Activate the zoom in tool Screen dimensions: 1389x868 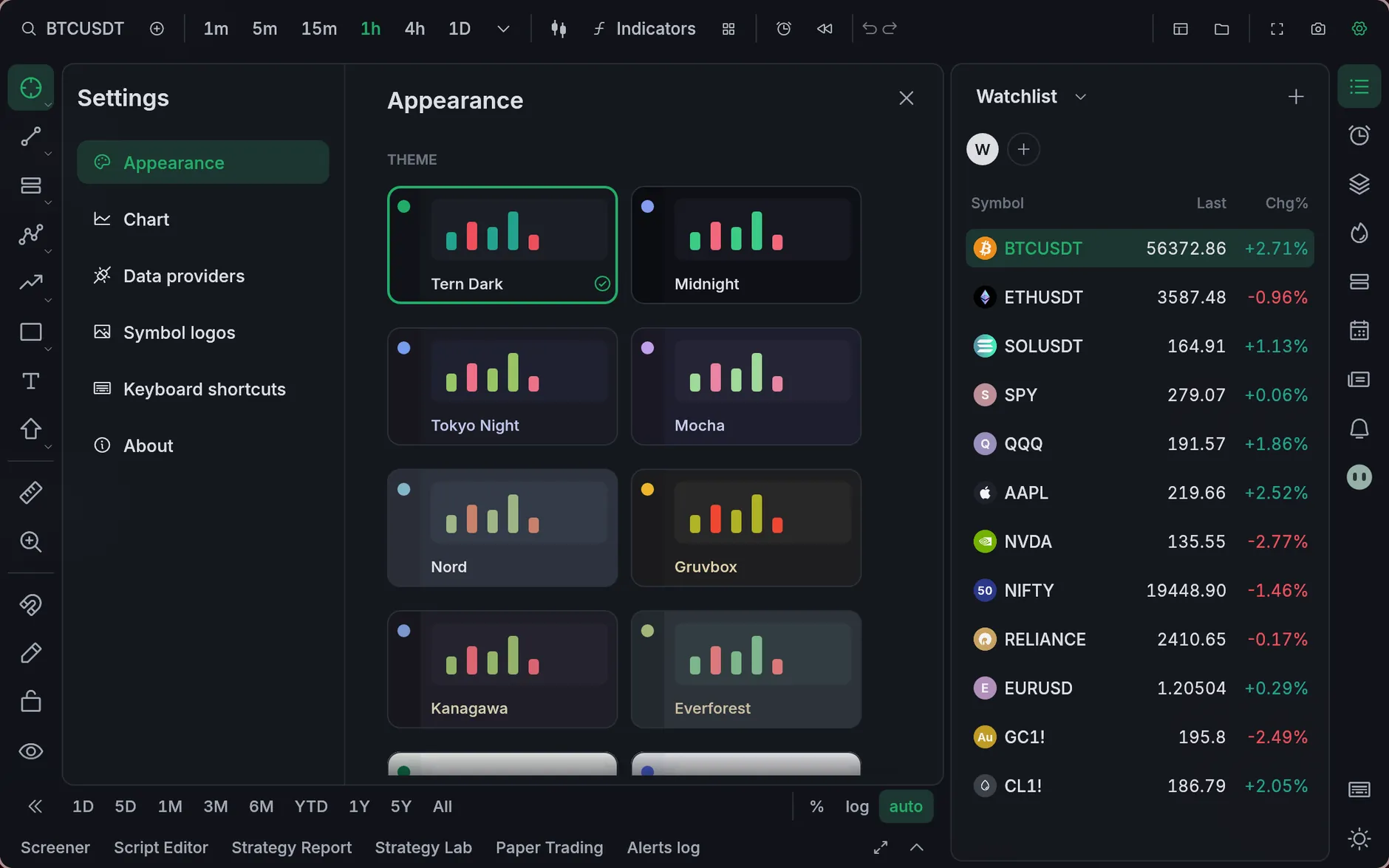click(x=30, y=541)
